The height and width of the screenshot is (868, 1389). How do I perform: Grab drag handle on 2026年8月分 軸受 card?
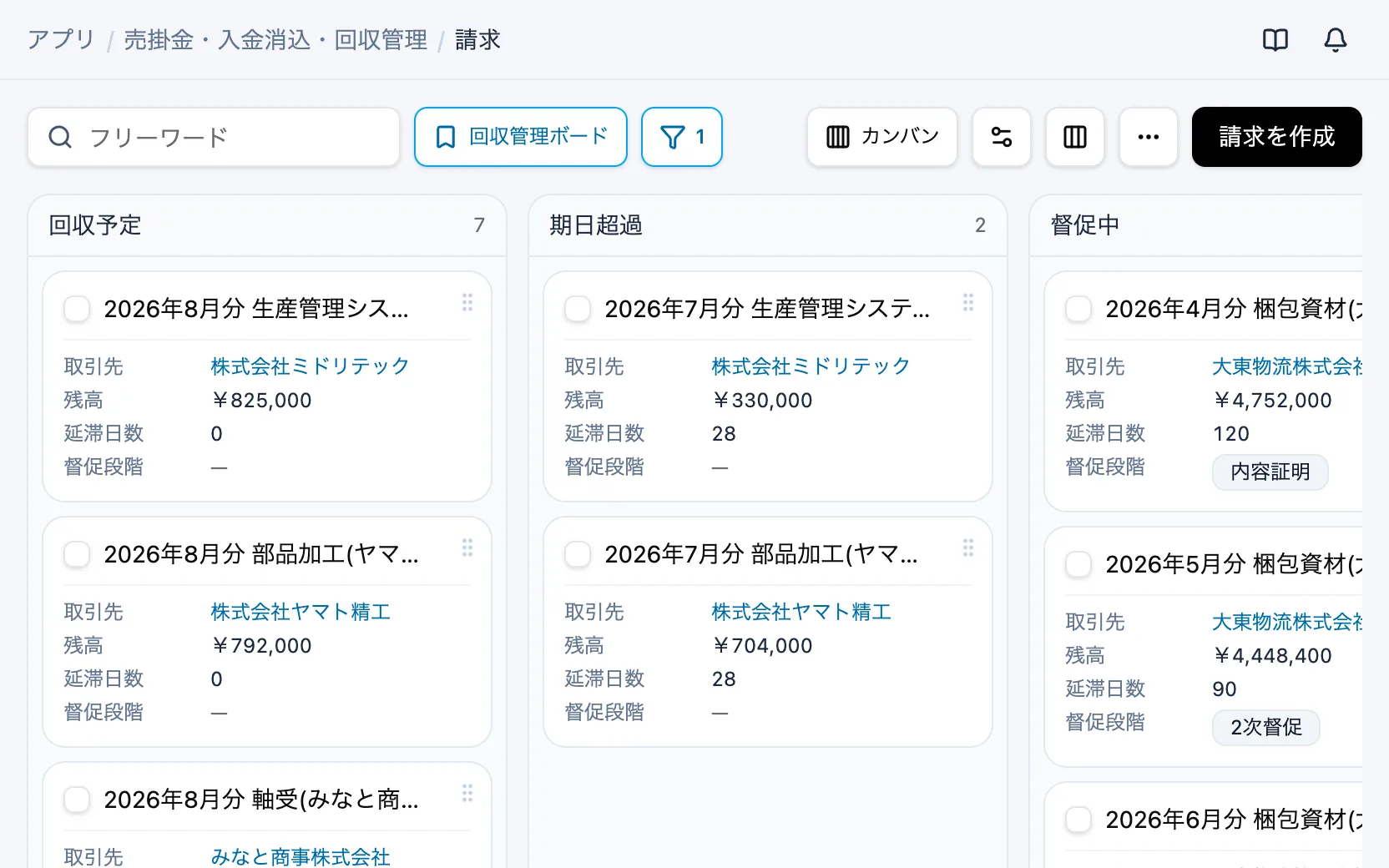point(467,793)
